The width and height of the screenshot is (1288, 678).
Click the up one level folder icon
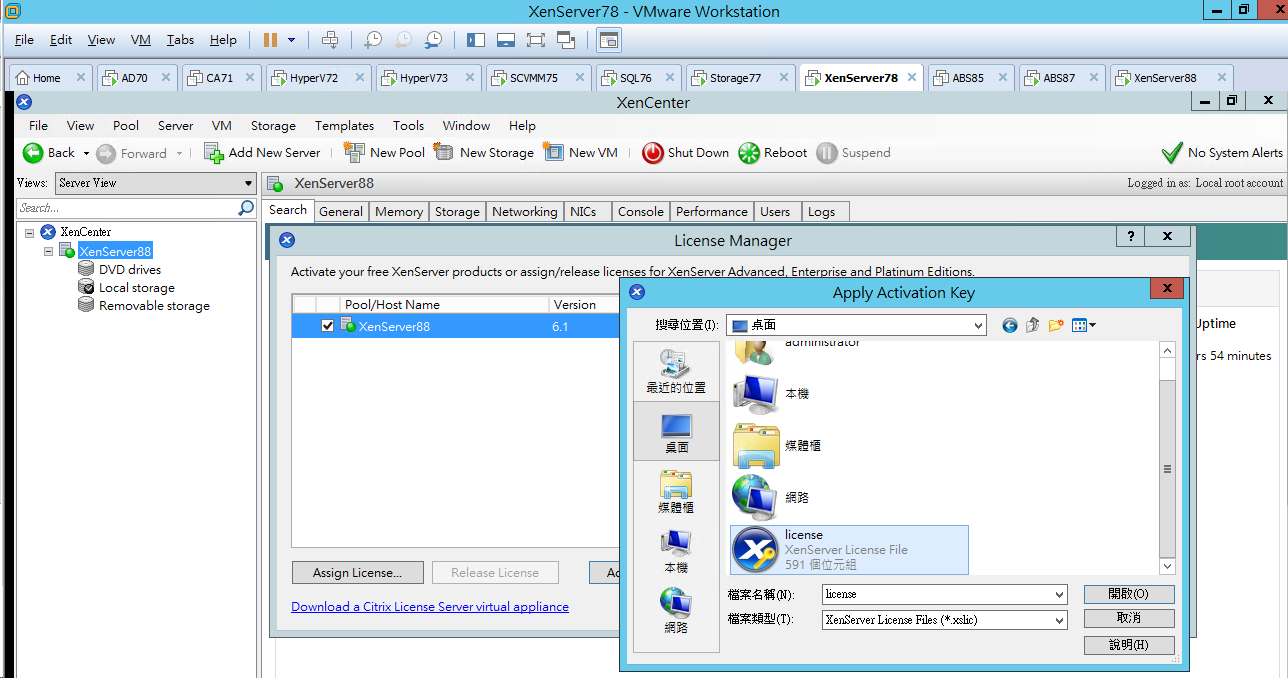pyautogui.click(x=1033, y=325)
